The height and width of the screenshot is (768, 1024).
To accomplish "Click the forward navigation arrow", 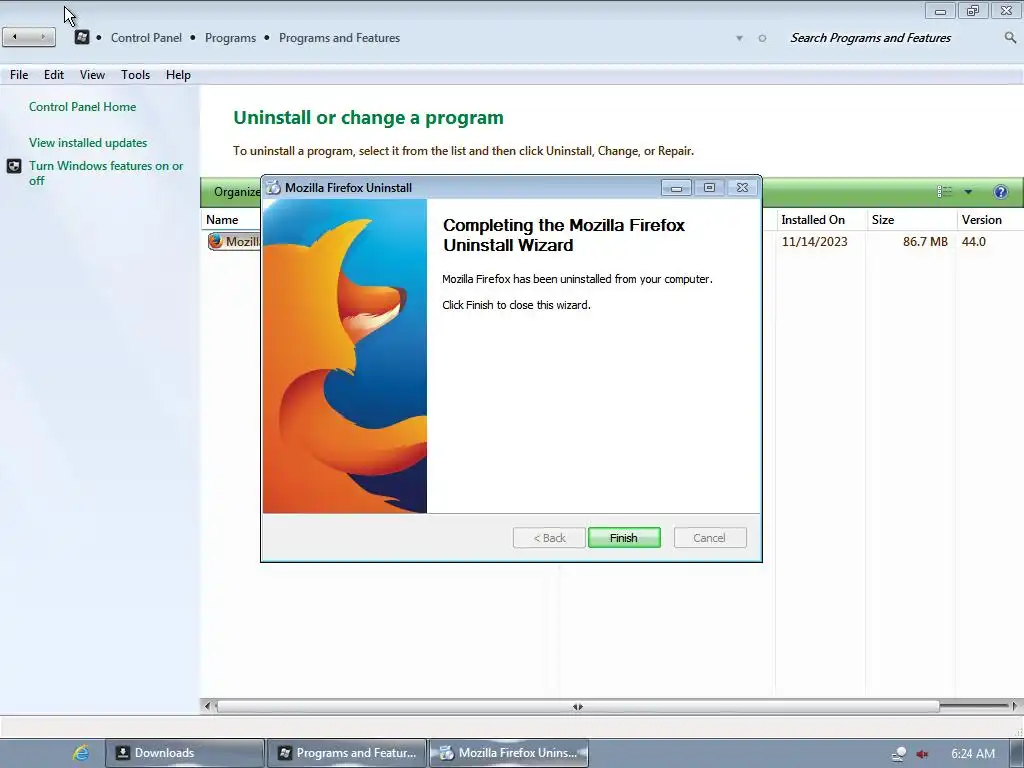I will [x=43, y=37].
